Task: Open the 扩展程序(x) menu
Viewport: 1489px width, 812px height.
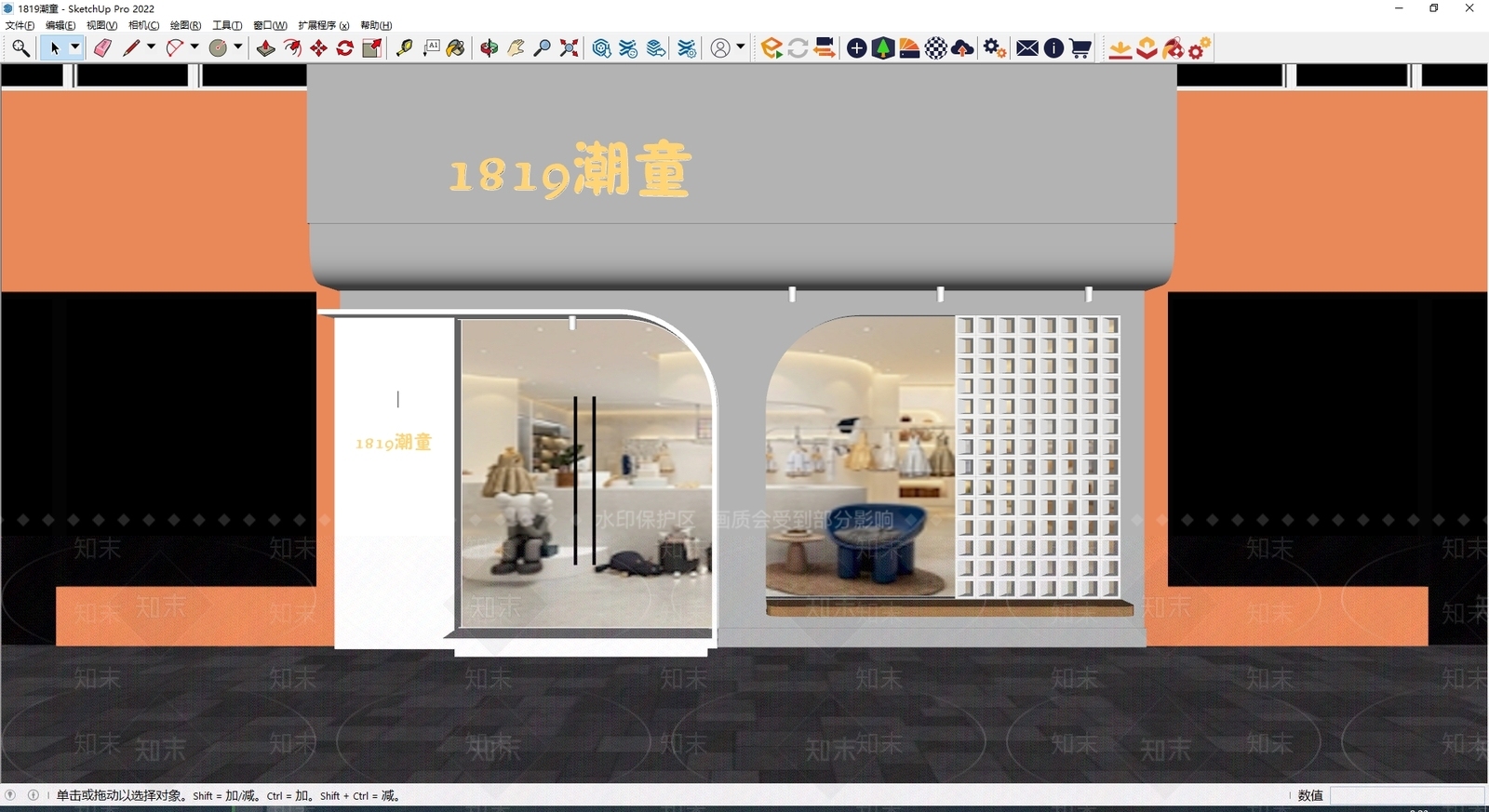Action: click(x=323, y=25)
